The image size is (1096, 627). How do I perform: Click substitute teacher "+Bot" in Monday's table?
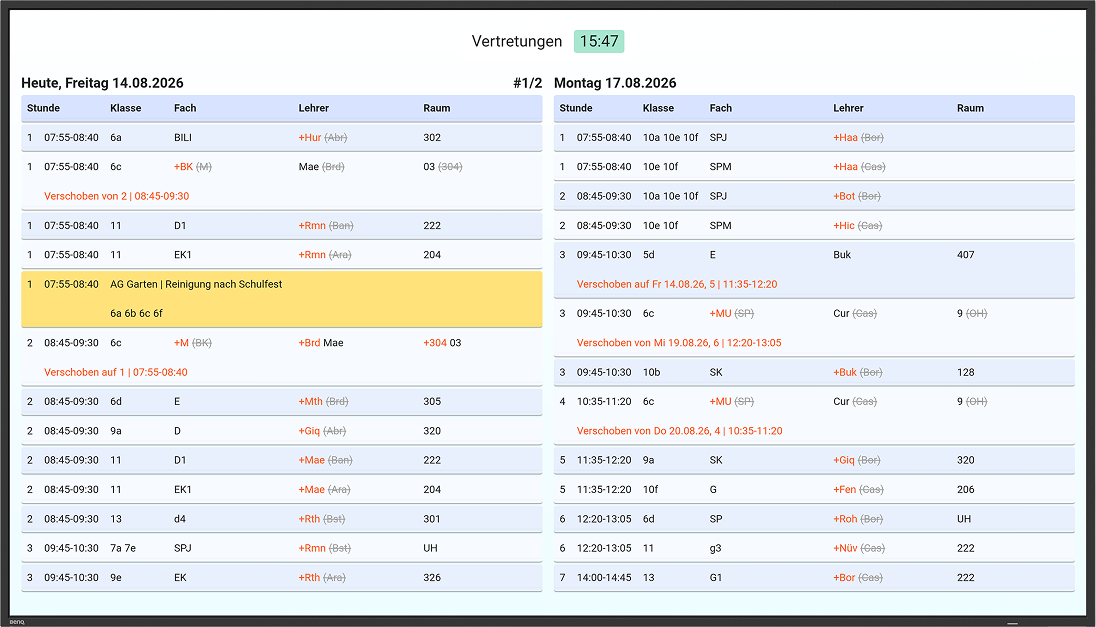coord(844,196)
